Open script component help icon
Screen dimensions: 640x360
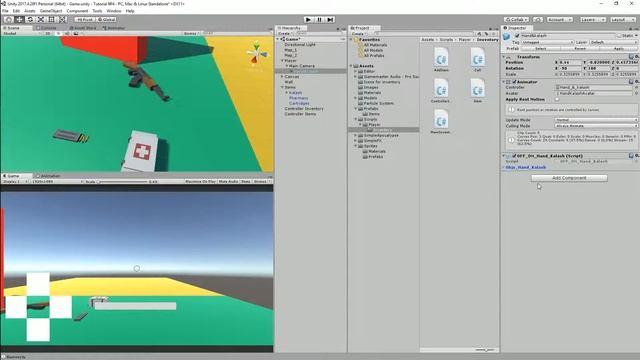point(631,156)
